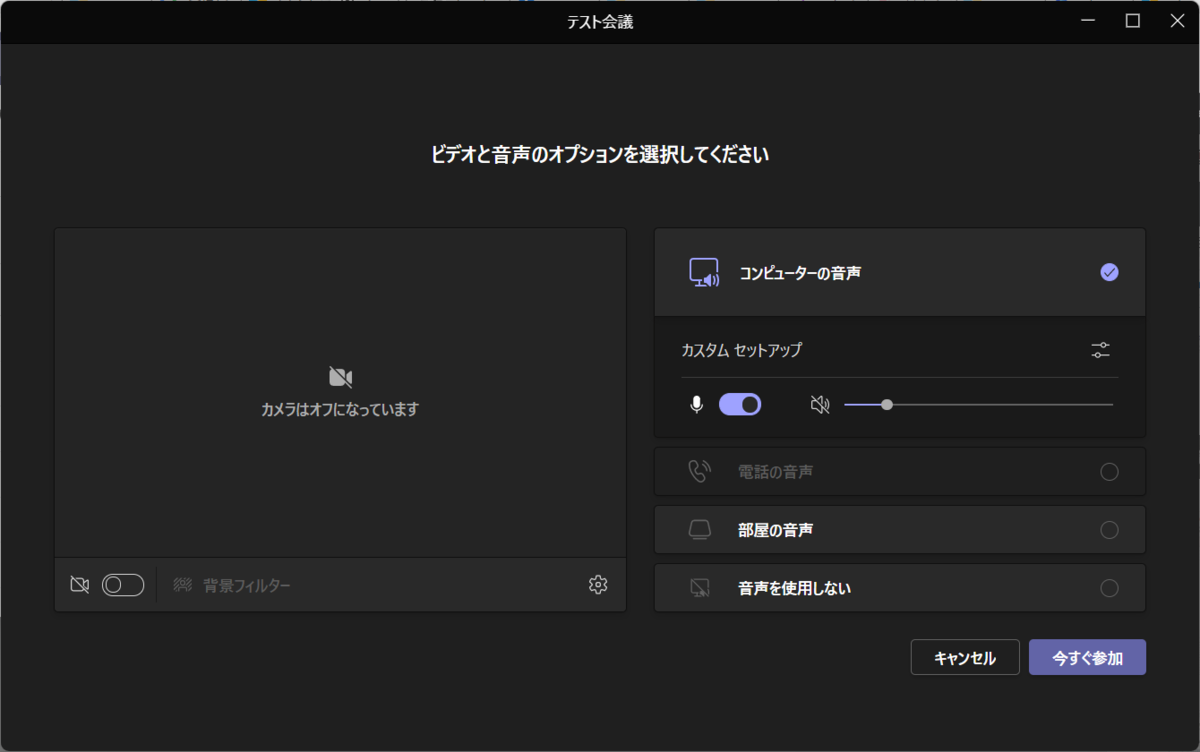Image resolution: width=1200 pixels, height=752 pixels.
Task: Click the 今すぐ参加 join now button
Action: [x=1087, y=658]
